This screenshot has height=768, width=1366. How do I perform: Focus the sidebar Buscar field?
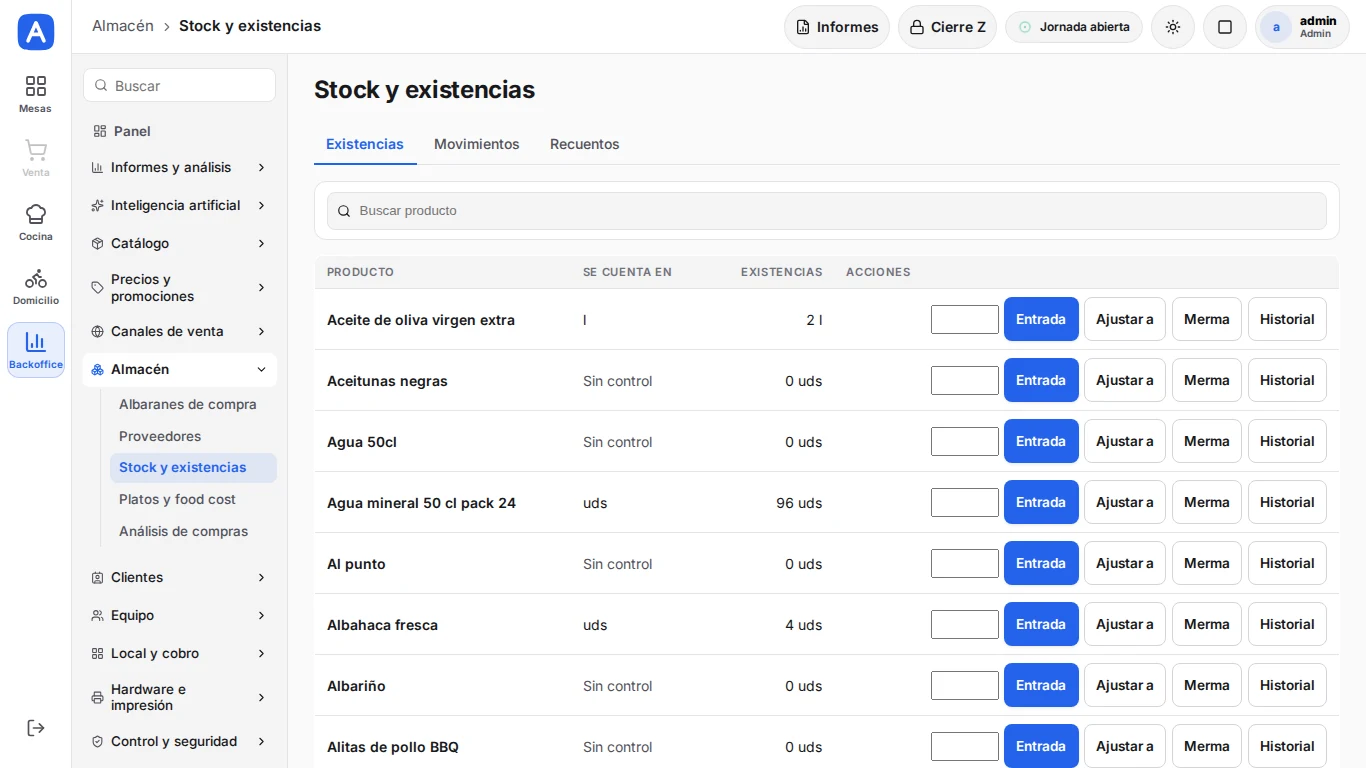pos(179,85)
